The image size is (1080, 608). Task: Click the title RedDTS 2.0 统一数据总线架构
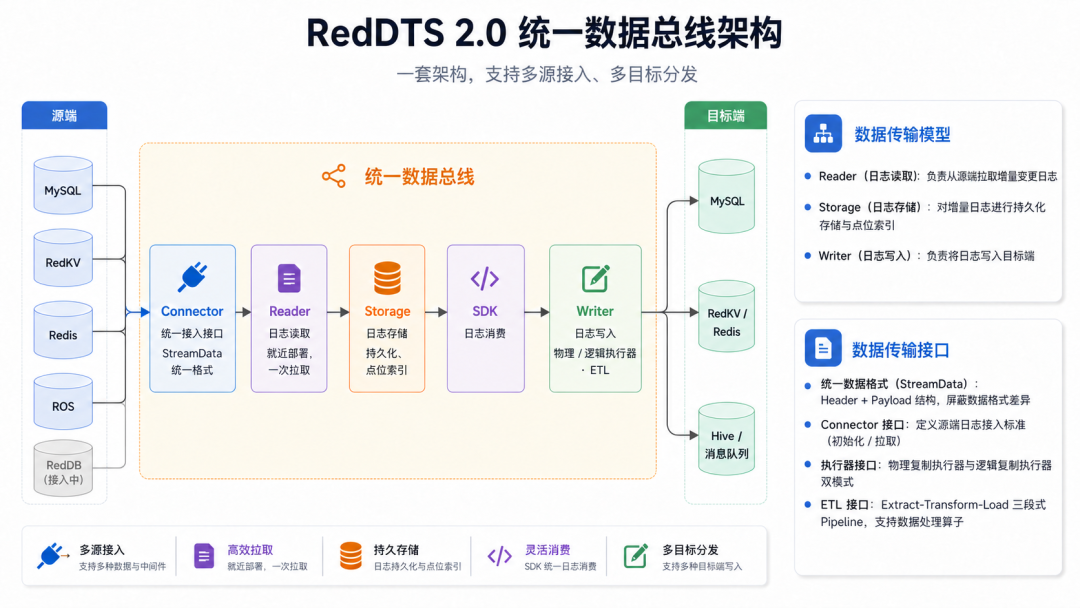(x=544, y=34)
